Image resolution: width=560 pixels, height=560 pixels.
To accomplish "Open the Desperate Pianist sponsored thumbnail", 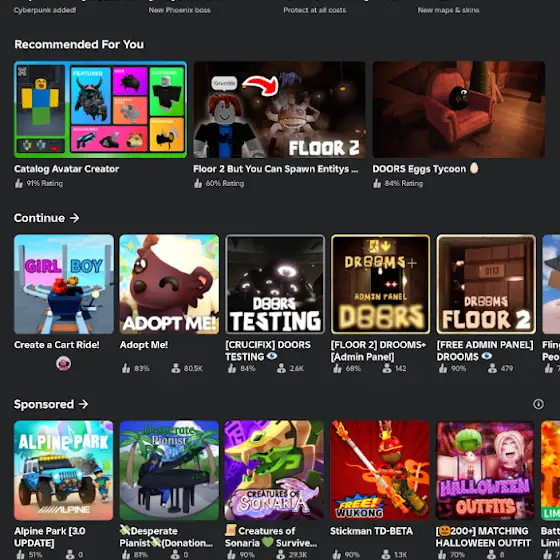I will point(169,470).
